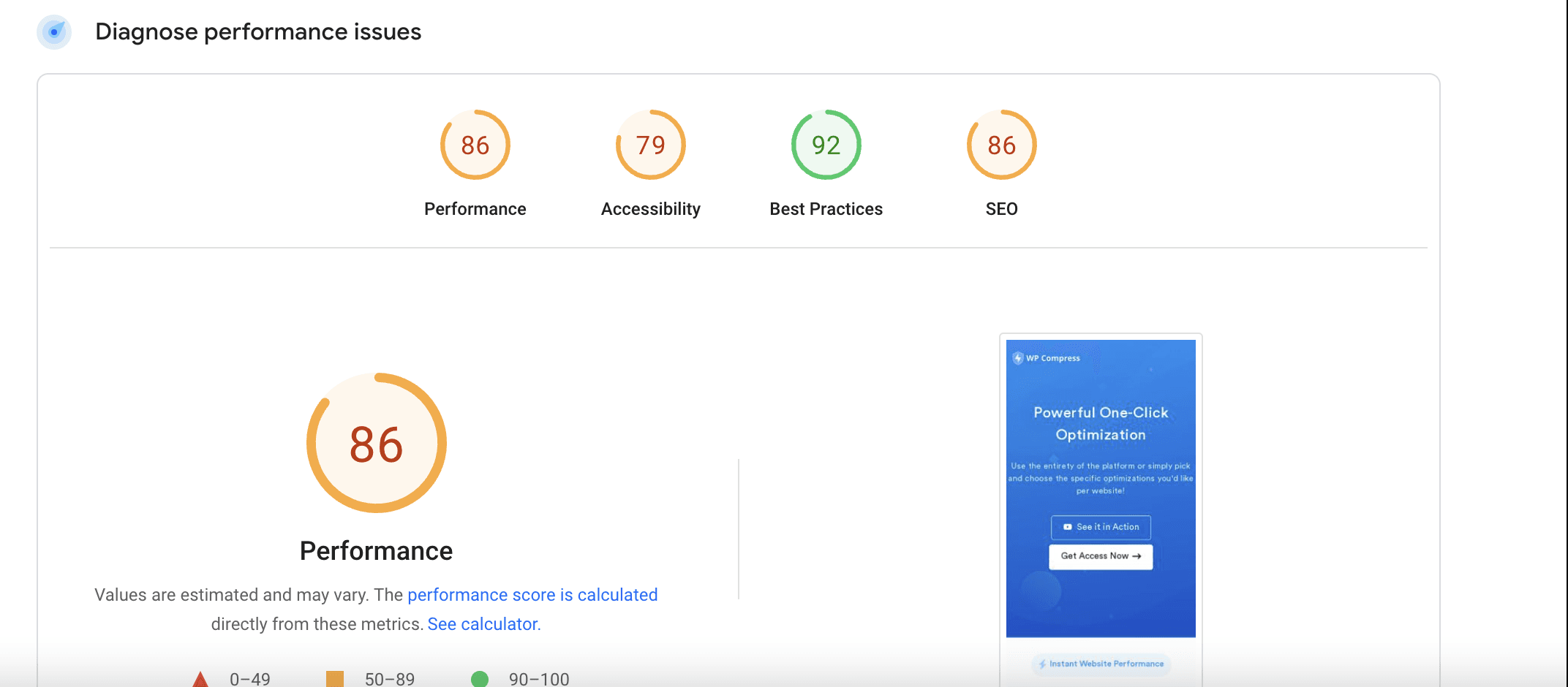Open the WP Compress page screenshot thumbnail
The width and height of the screenshot is (1568, 687).
(x=1101, y=510)
